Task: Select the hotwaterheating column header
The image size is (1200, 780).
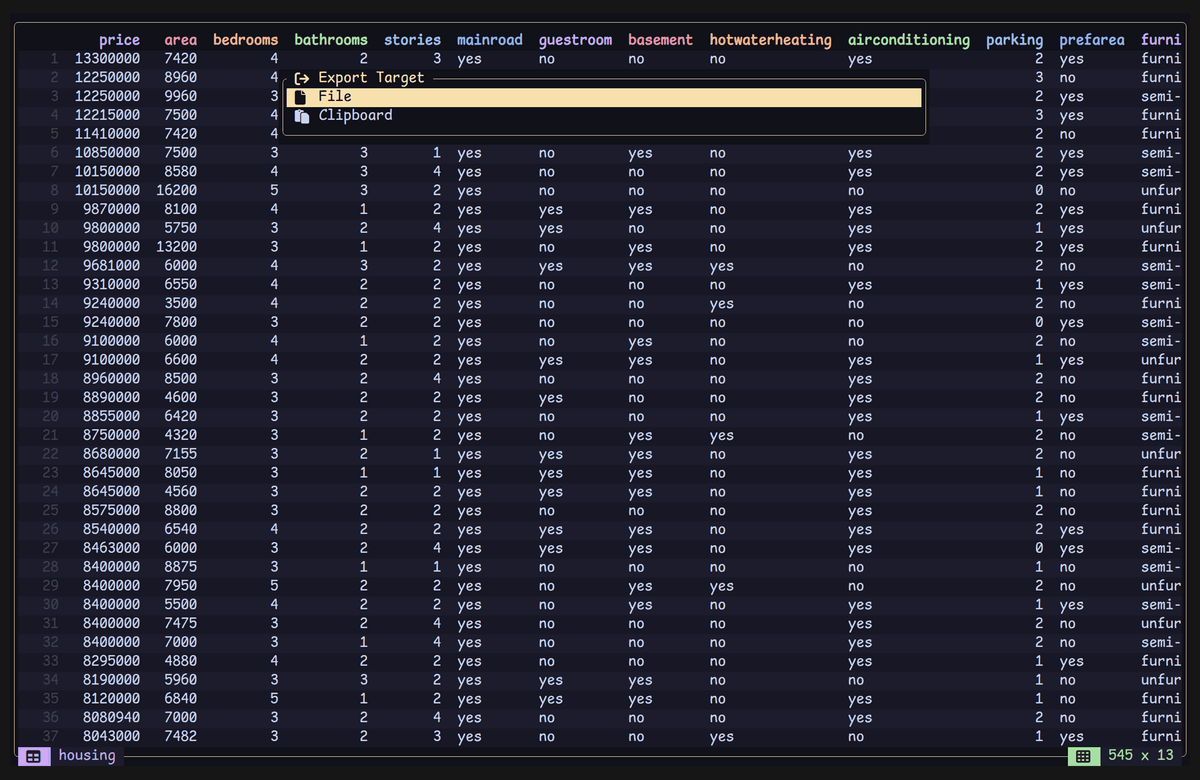Action: [x=771, y=40]
